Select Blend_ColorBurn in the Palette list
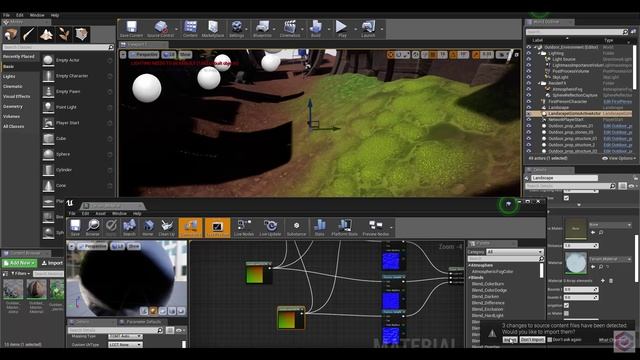The height and width of the screenshot is (360, 640). 488,284
